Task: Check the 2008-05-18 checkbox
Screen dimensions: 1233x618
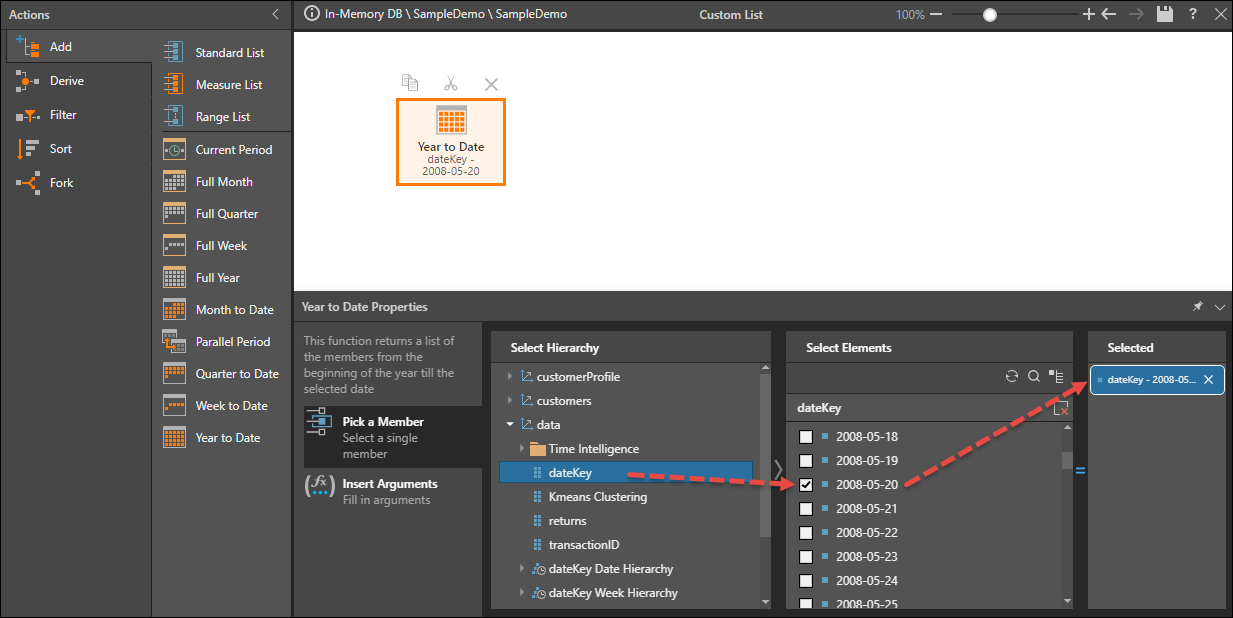Action: point(806,437)
